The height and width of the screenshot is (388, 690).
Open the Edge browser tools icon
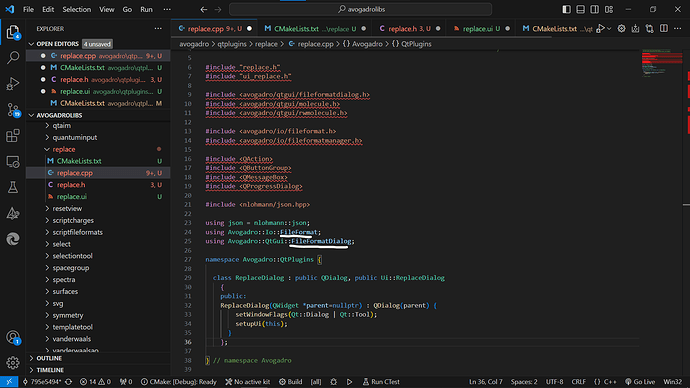pos(13,239)
